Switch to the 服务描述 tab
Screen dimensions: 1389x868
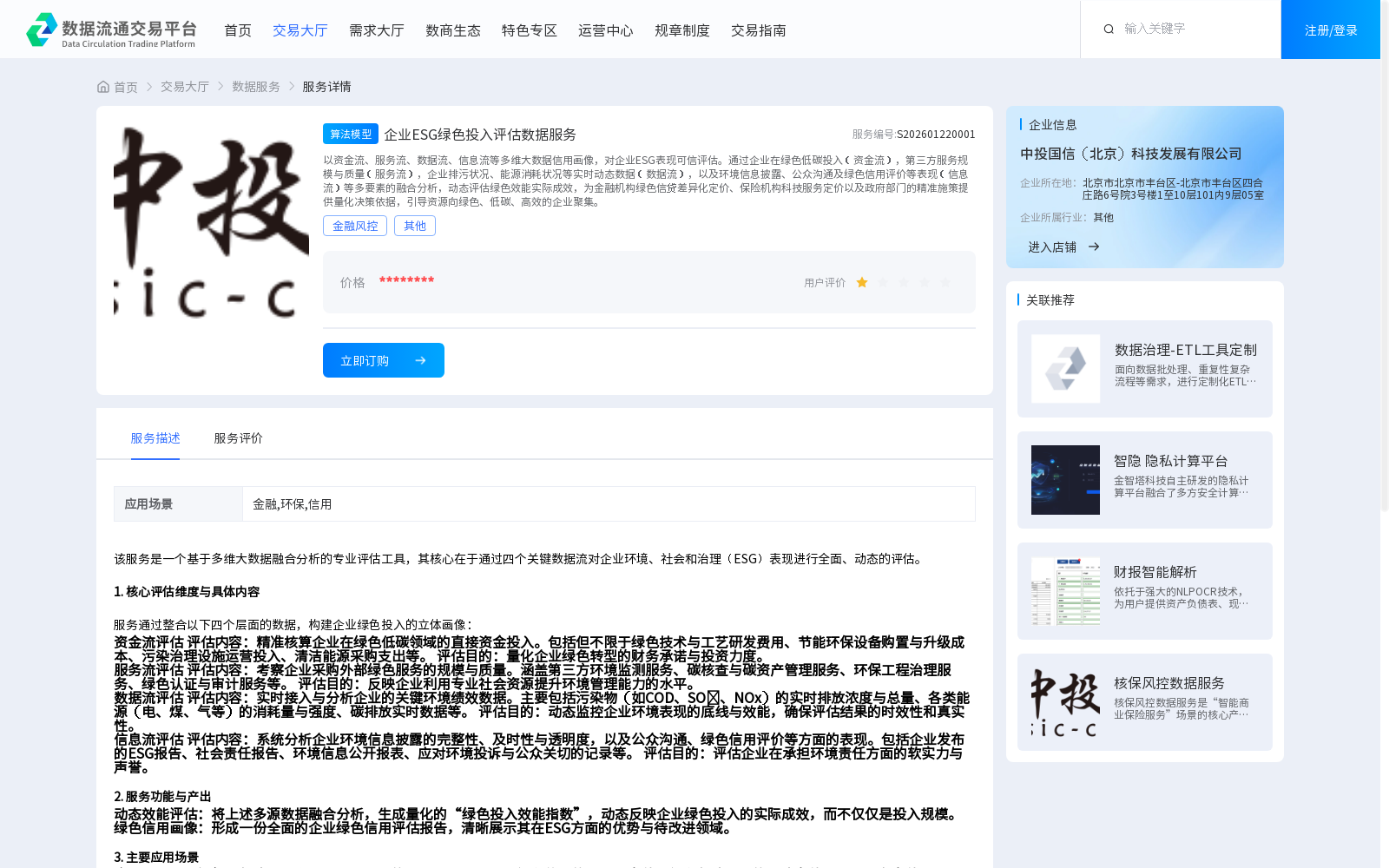[155, 438]
